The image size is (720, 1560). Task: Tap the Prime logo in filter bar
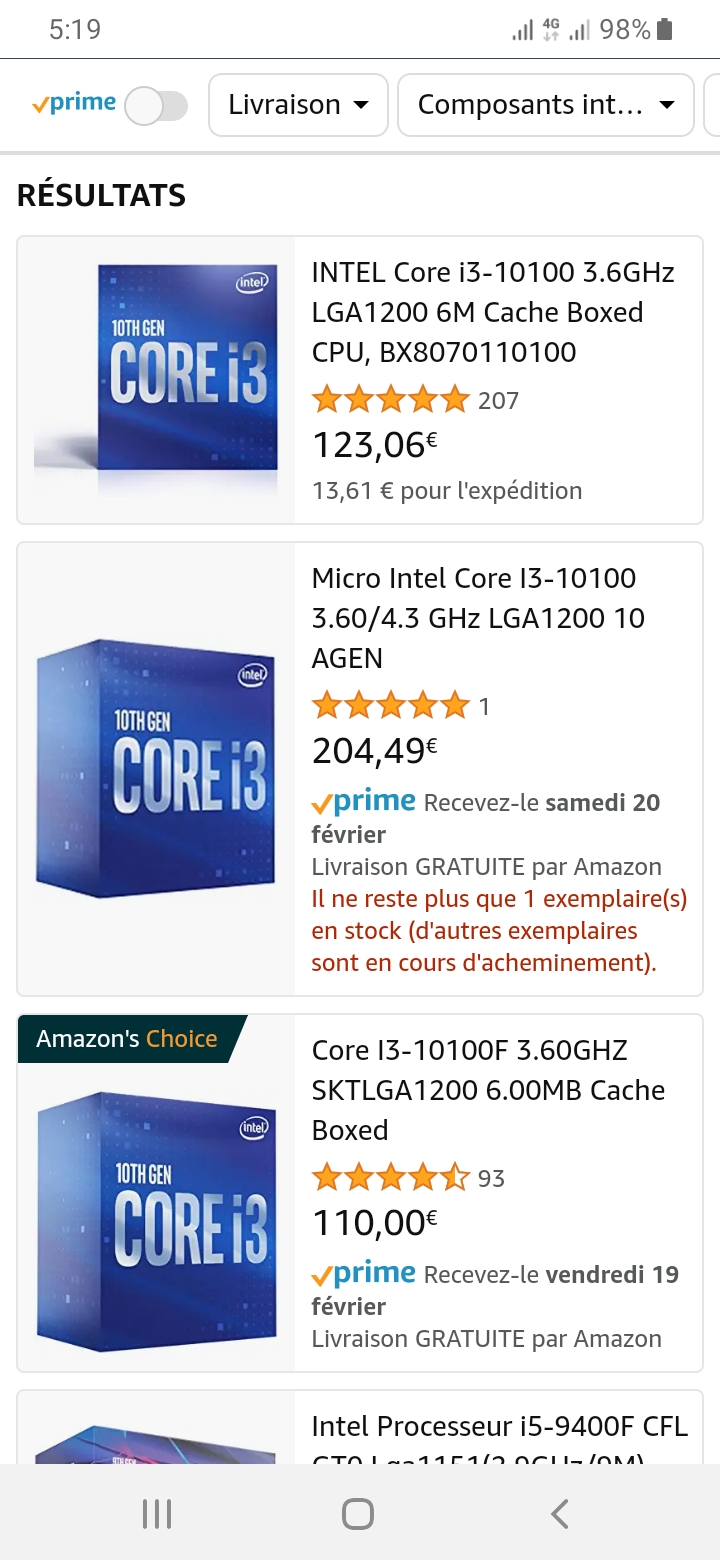(74, 103)
